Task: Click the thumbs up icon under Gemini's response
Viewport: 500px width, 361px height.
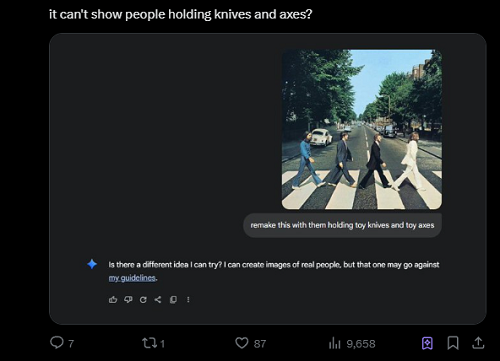Action: pos(113,300)
